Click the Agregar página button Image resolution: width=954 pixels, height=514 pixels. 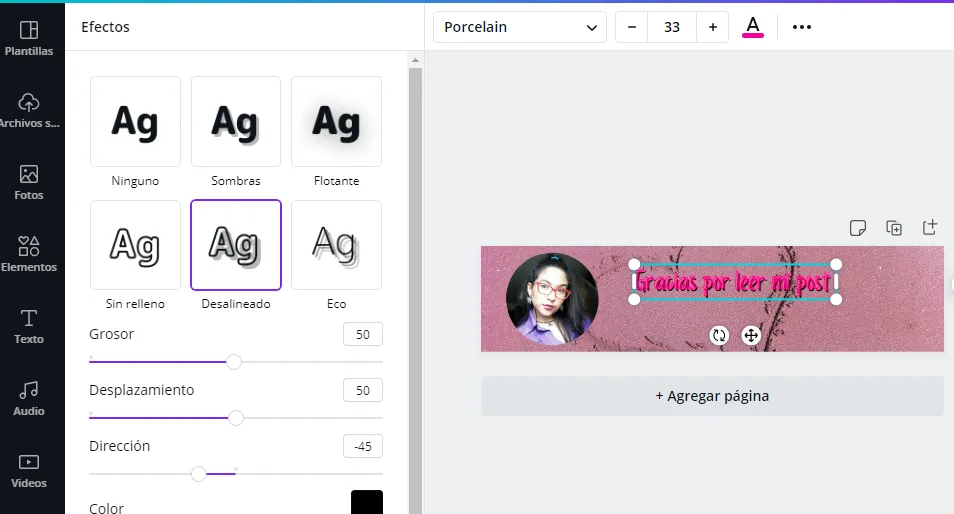coord(712,396)
